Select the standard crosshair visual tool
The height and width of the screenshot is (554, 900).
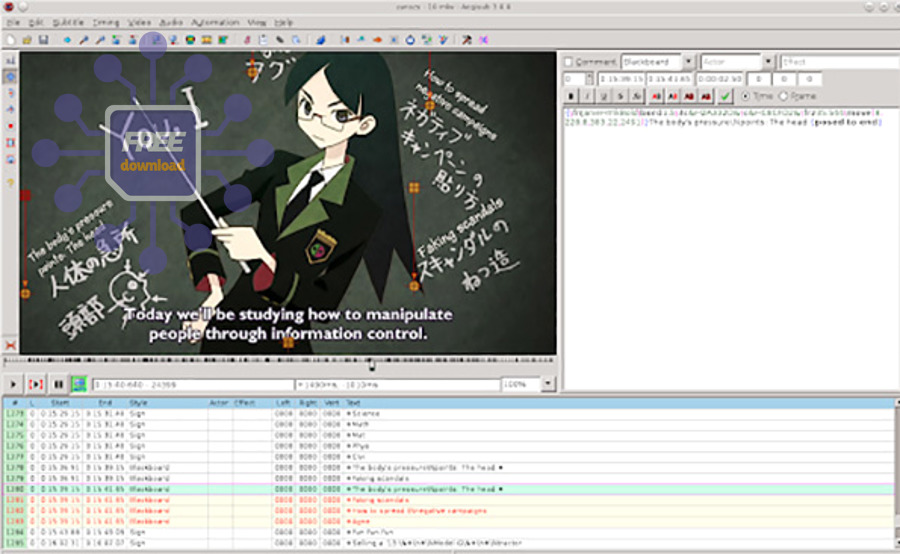coord(10,60)
